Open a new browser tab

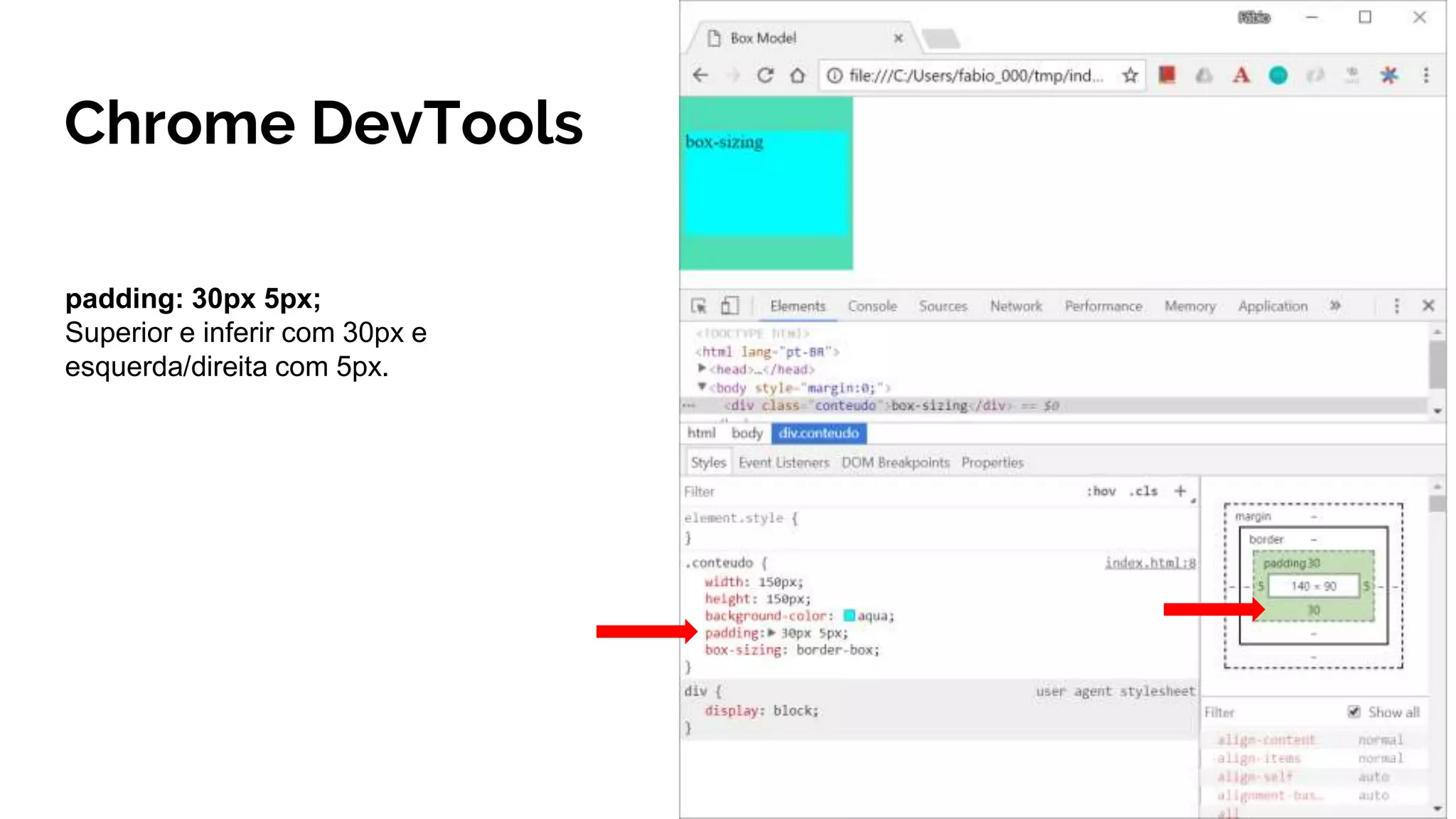click(941, 38)
